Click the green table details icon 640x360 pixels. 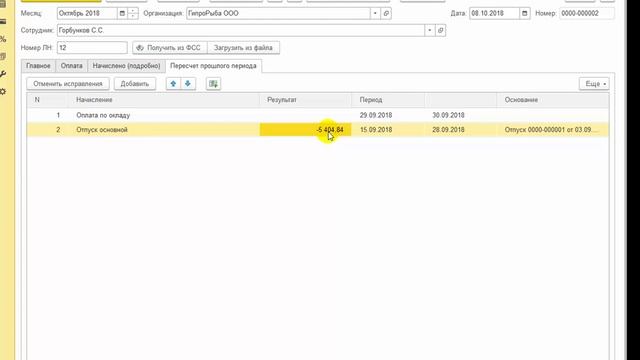coord(213,84)
